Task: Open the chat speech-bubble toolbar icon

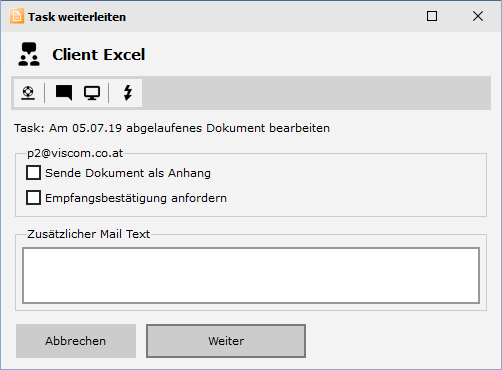Action: click(64, 93)
